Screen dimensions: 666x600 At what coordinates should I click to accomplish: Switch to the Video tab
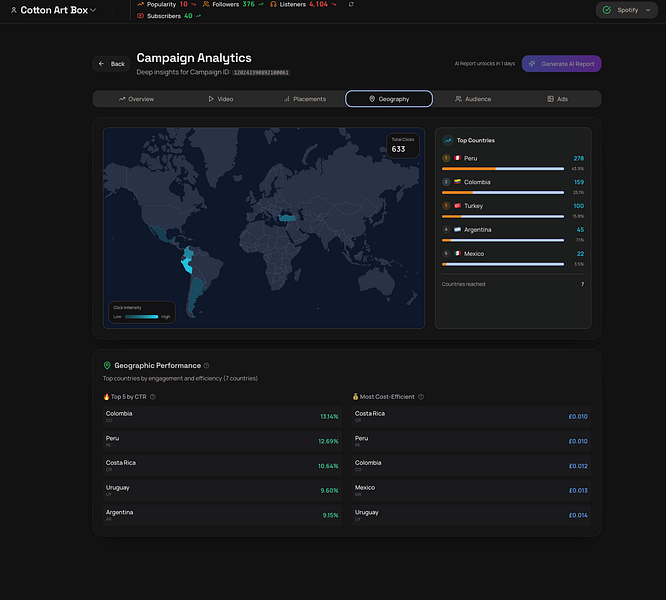220,99
